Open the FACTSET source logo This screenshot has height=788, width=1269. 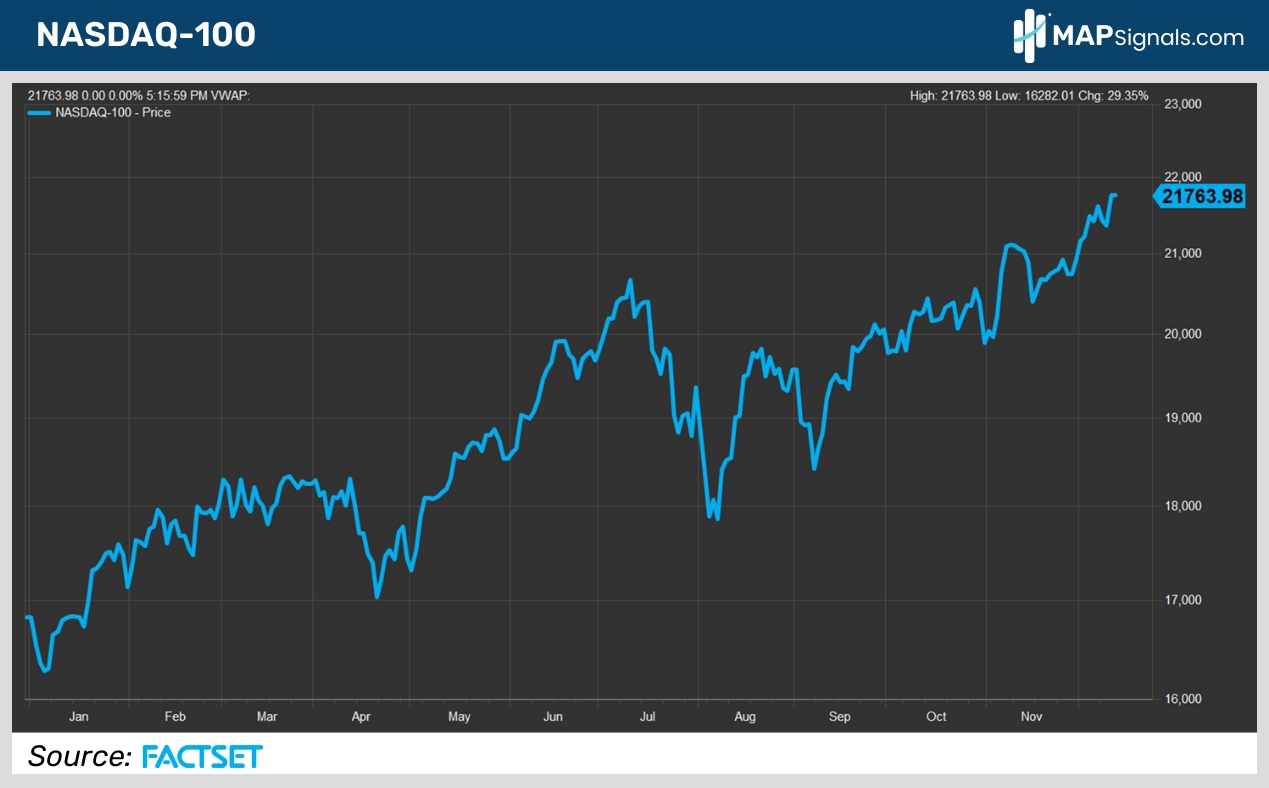pyautogui.click(x=201, y=756)
